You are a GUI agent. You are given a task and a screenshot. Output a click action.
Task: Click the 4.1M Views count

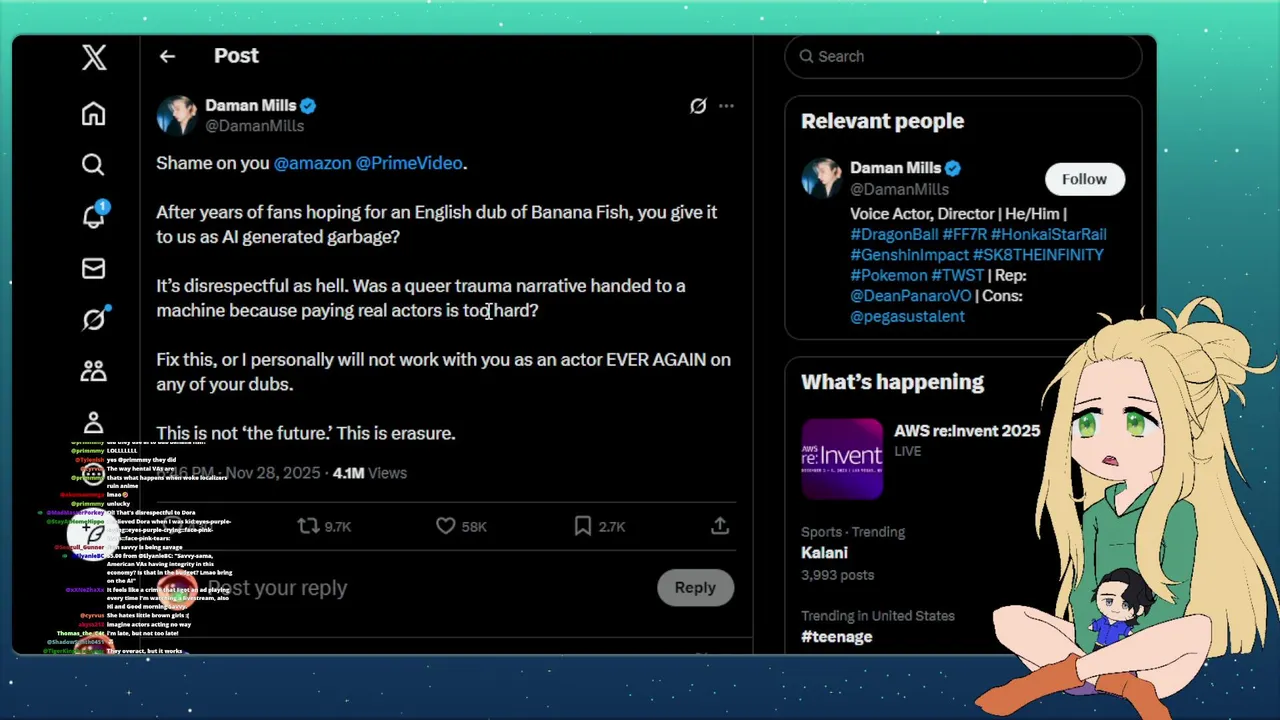370,473
